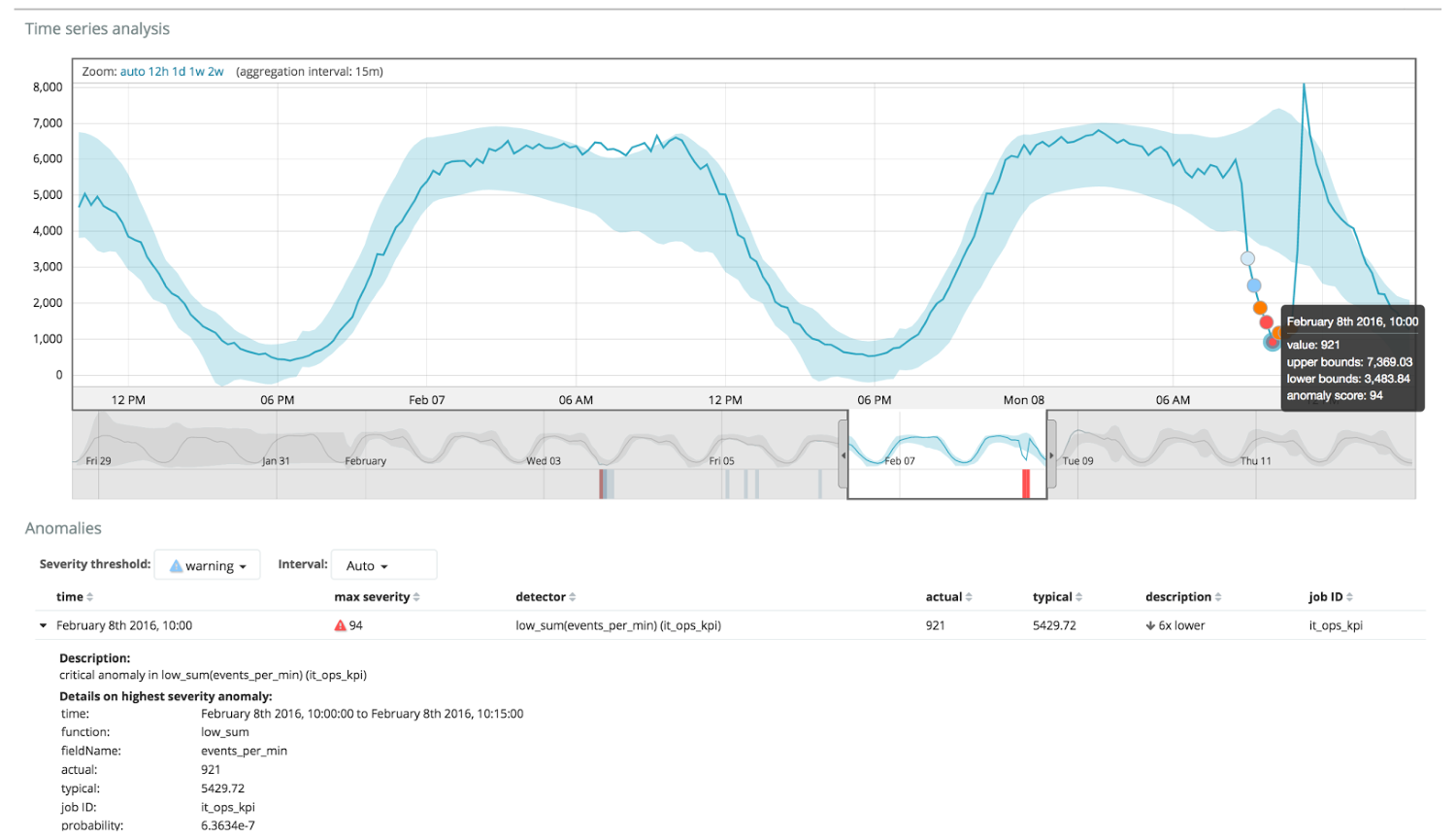This screenshot has width=1456, height=839.
Task: Set chart zoom to 12h
Action: [x=158, y=72]
